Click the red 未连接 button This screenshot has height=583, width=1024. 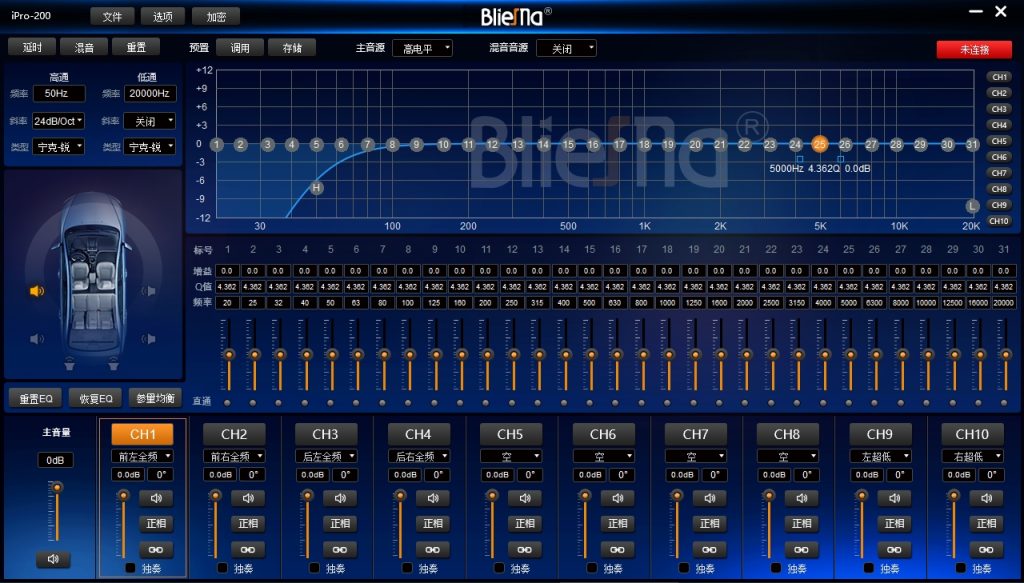974,50
